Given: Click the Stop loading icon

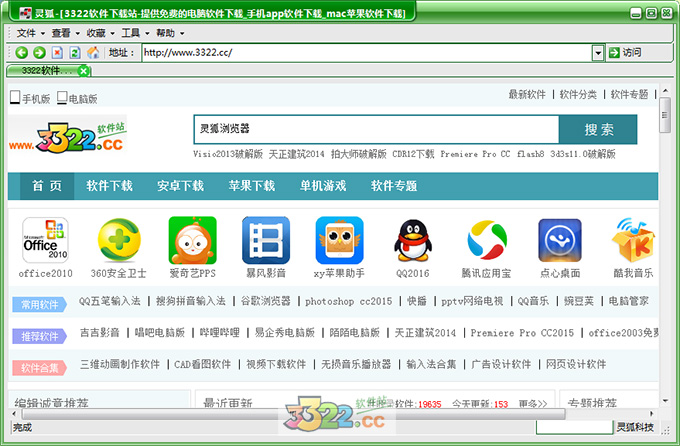Looking at the screenshot, I should coord(57,53).
